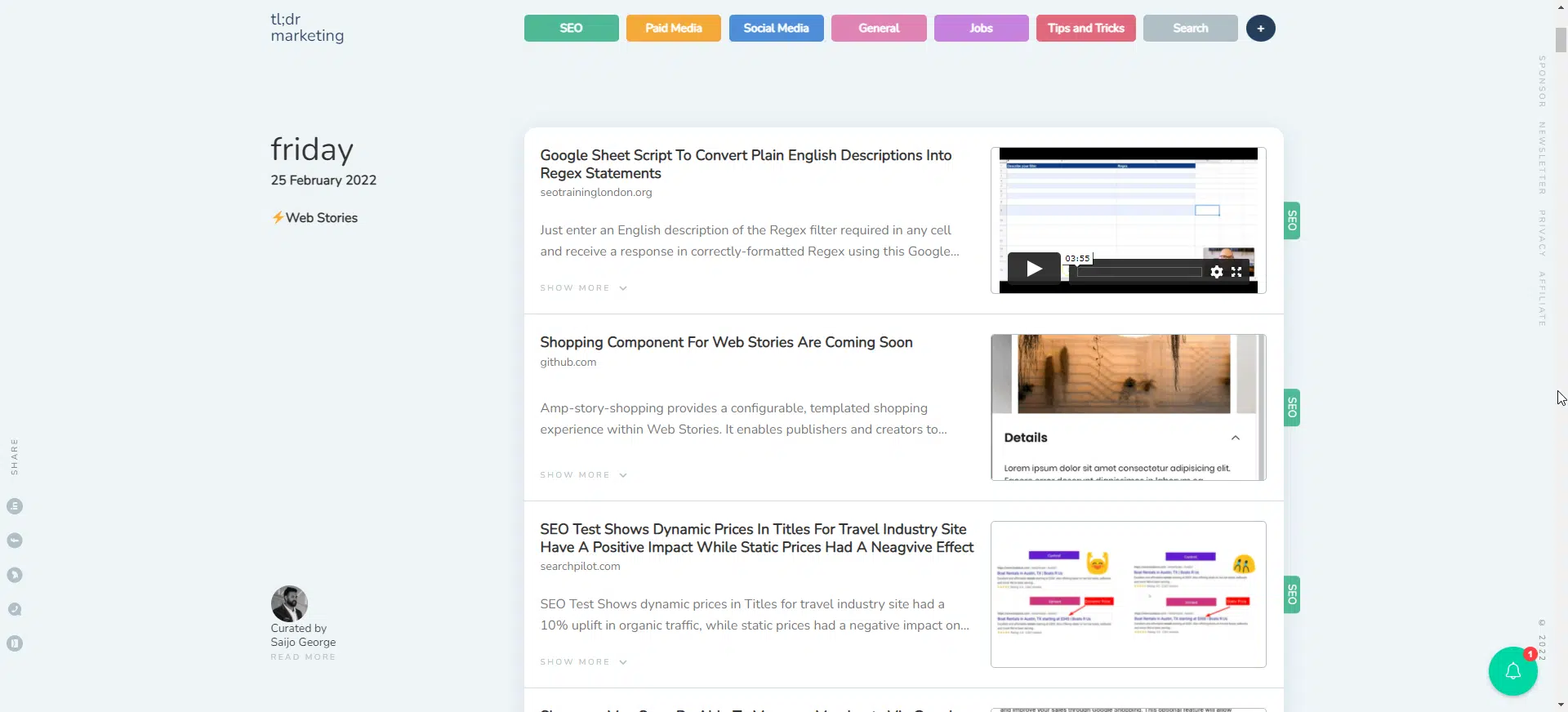
Task: Click the page scrollbar up arrow
Action: click(1561, 7)
